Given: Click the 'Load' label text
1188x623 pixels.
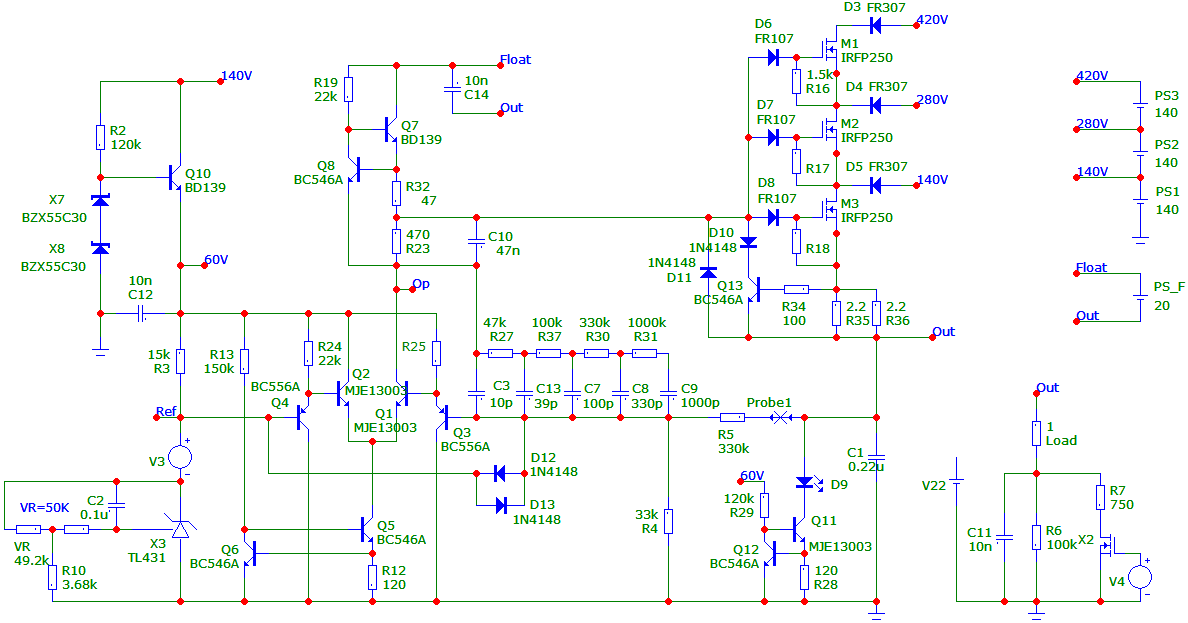Looking at the screenshot, I should point(1061,440).
